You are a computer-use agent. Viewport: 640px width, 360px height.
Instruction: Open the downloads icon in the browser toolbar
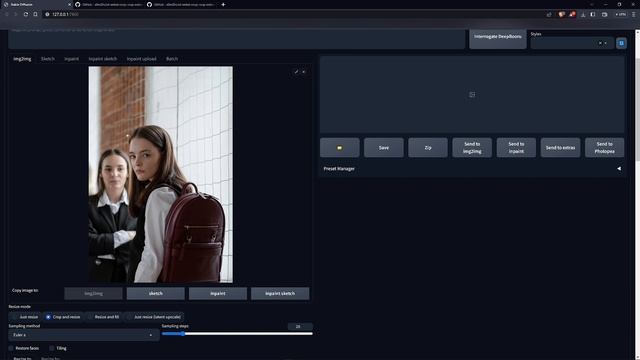coord(583,14)
